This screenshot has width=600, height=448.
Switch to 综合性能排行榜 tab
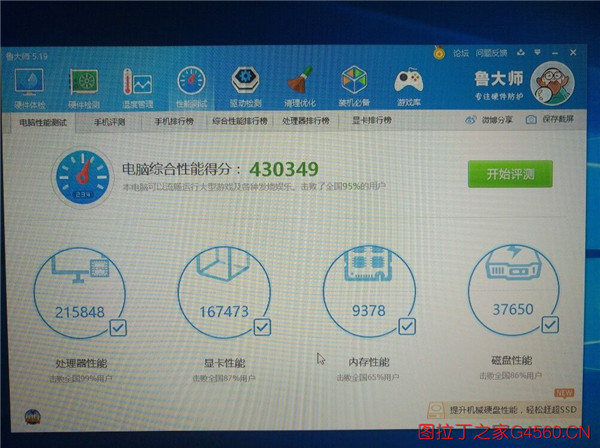click(x=240, y=121)
